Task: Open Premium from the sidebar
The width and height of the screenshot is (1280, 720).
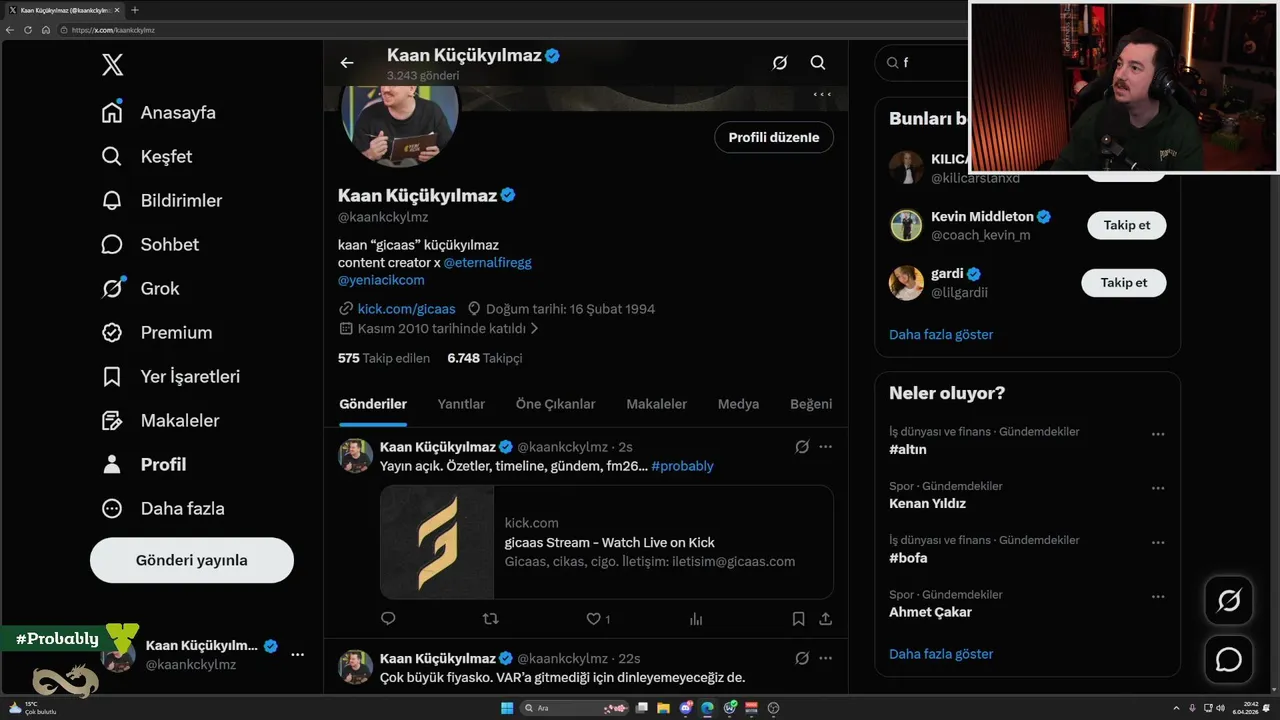Action: tap(157, 332)
